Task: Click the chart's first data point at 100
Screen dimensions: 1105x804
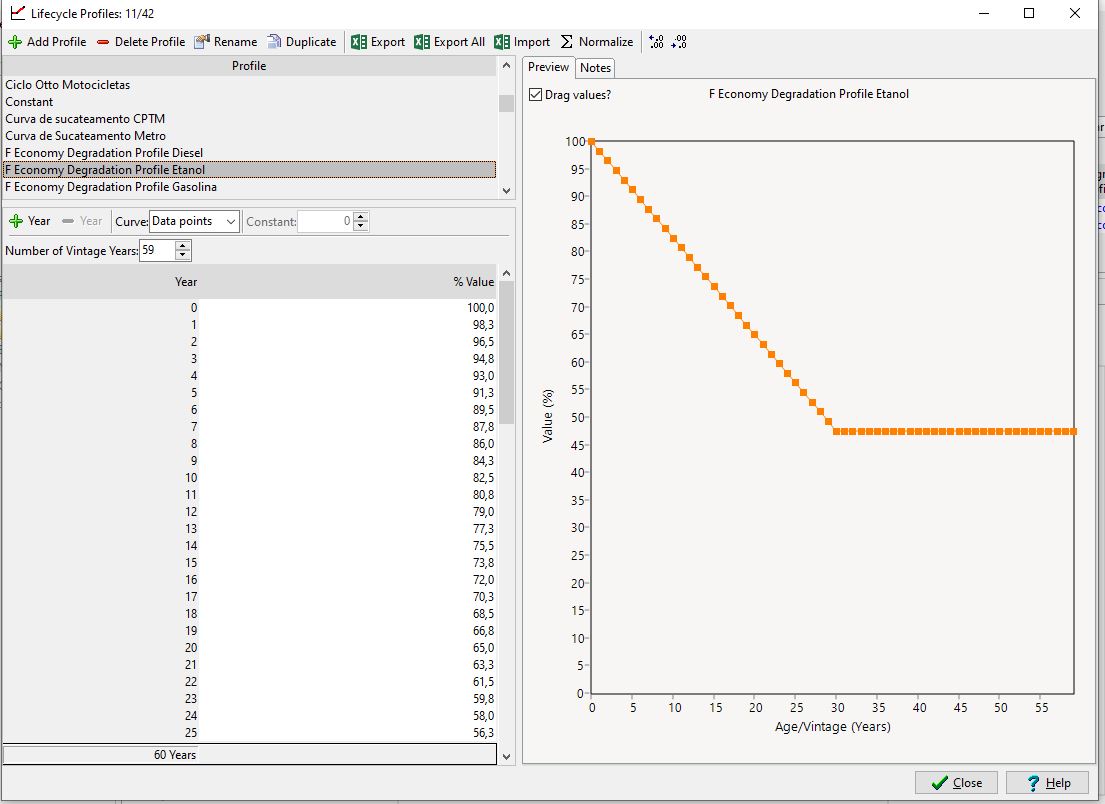Action: (x=591, y=142)
